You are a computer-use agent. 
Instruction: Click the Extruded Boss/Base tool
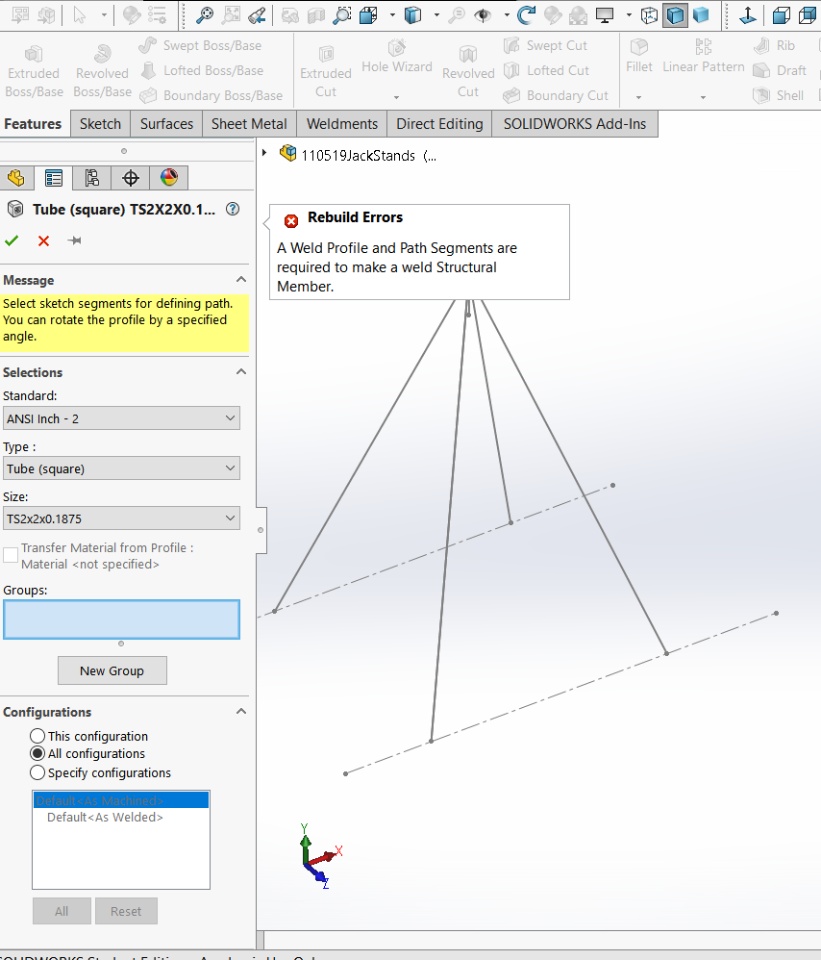point(34,72)
